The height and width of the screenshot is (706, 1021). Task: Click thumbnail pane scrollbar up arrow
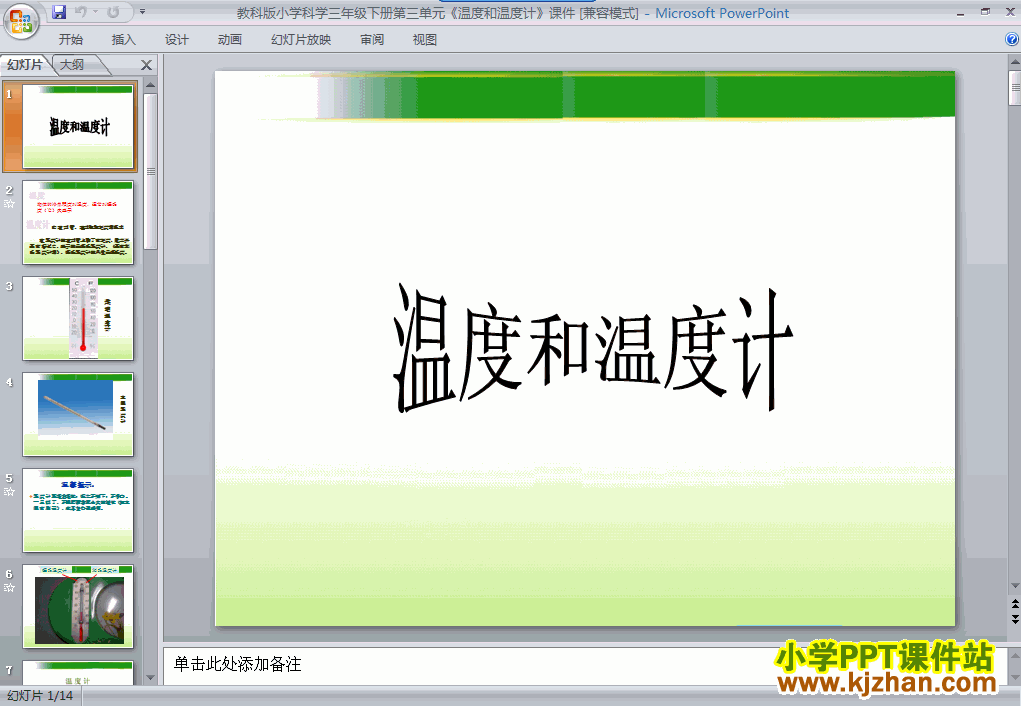point(150,85)
